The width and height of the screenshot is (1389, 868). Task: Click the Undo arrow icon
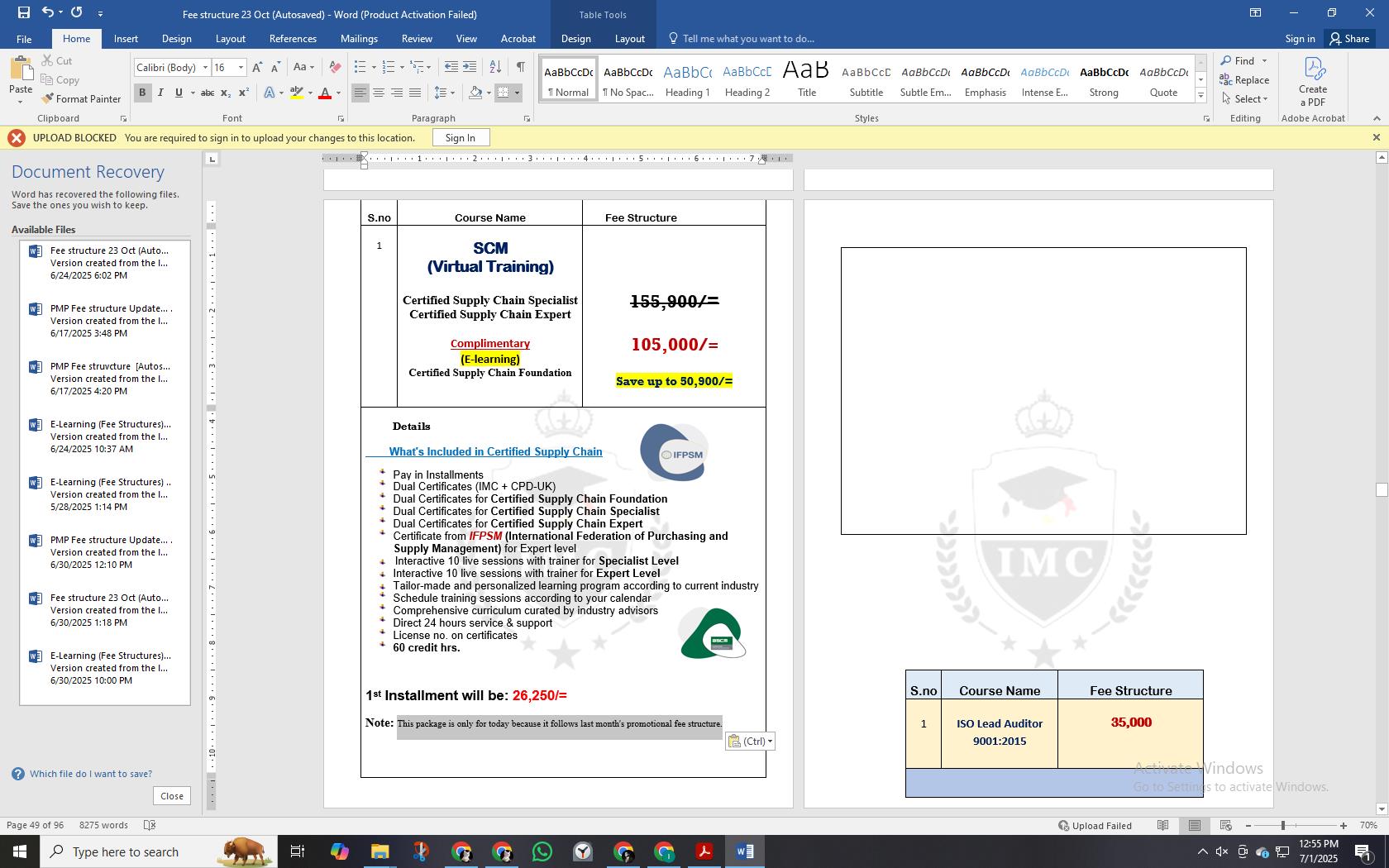point(48,12)
